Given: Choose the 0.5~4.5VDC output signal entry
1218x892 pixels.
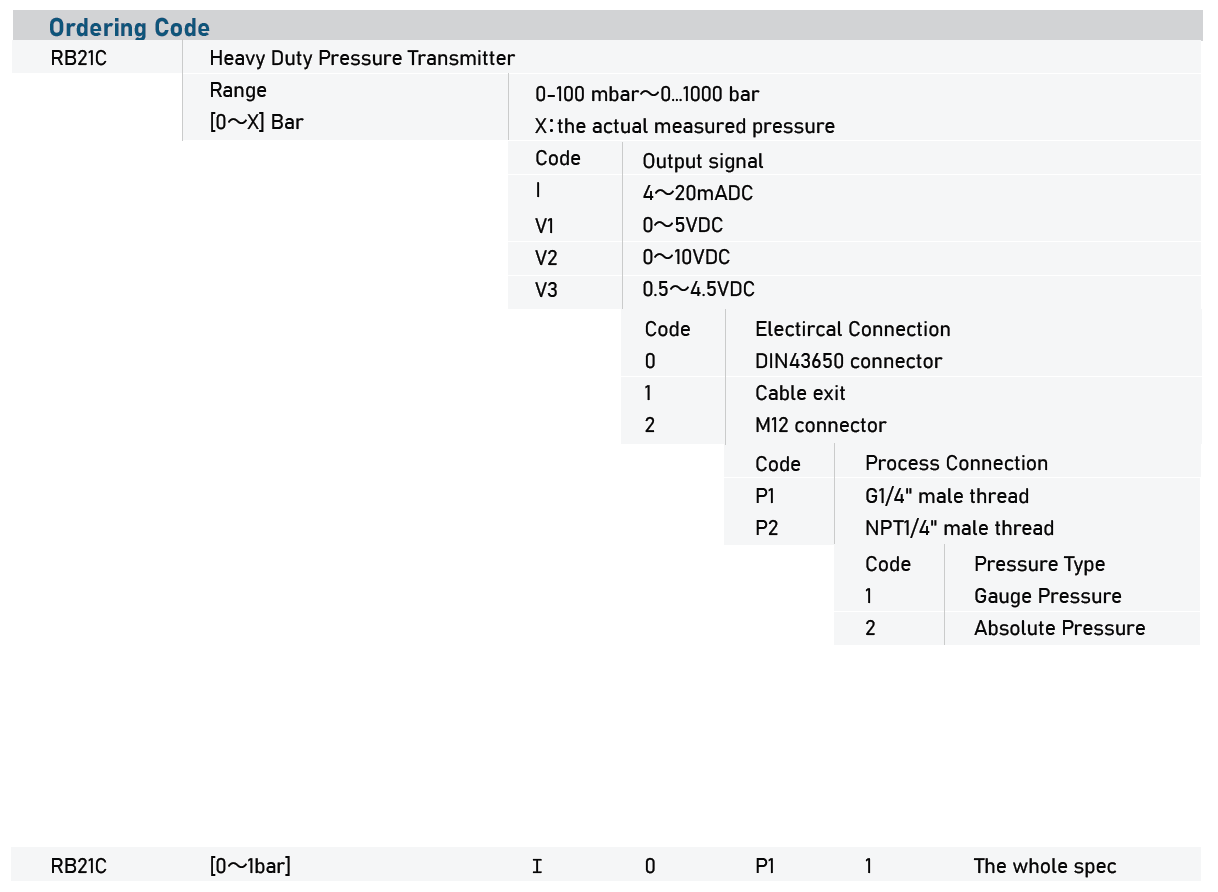Looking at the screenshot, I should click(698, 290).
